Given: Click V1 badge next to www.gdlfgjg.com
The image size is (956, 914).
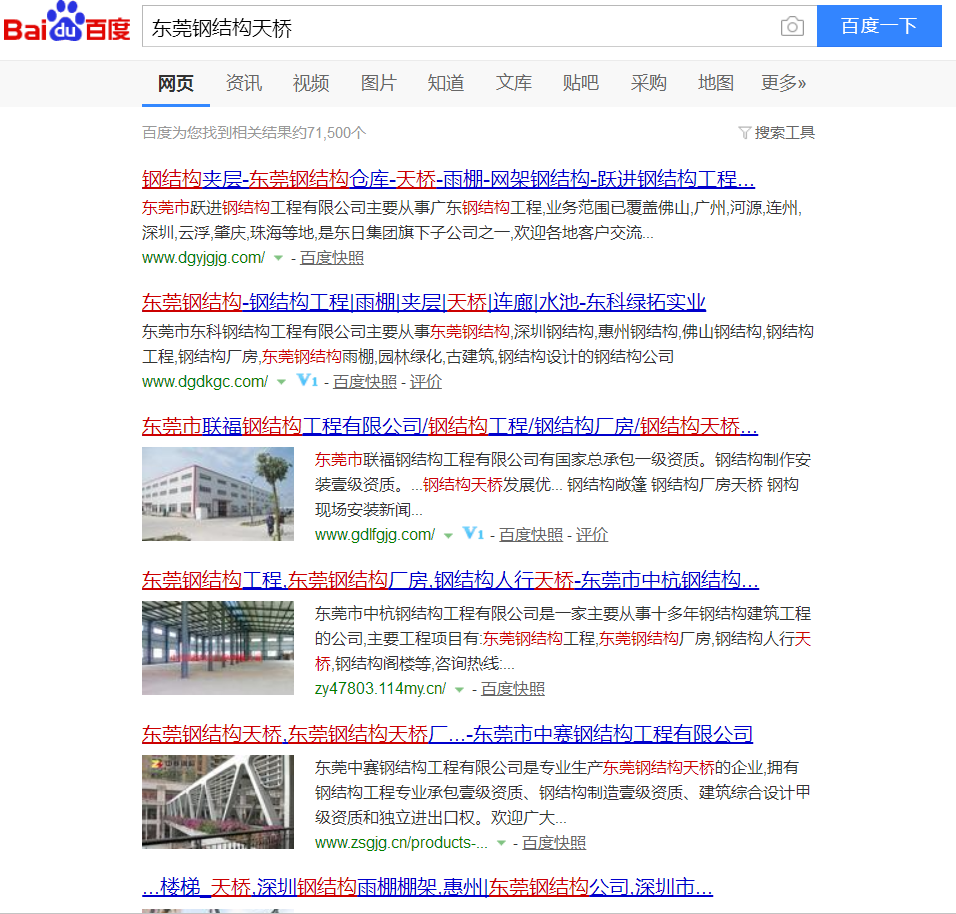Looking at the screenshot, I should click(473, 534).
